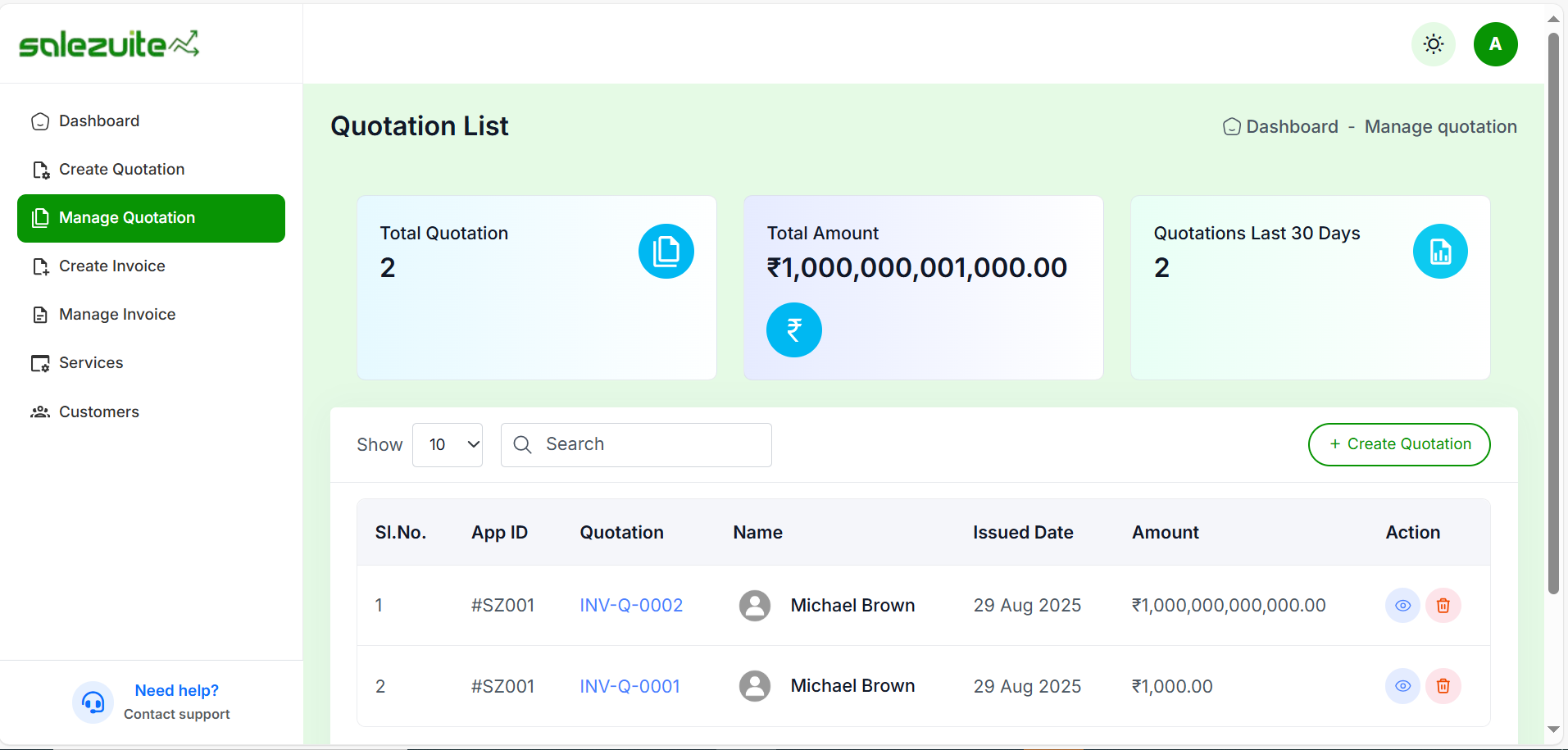Click the rupee icon in Total Amount card

(793, 330)
